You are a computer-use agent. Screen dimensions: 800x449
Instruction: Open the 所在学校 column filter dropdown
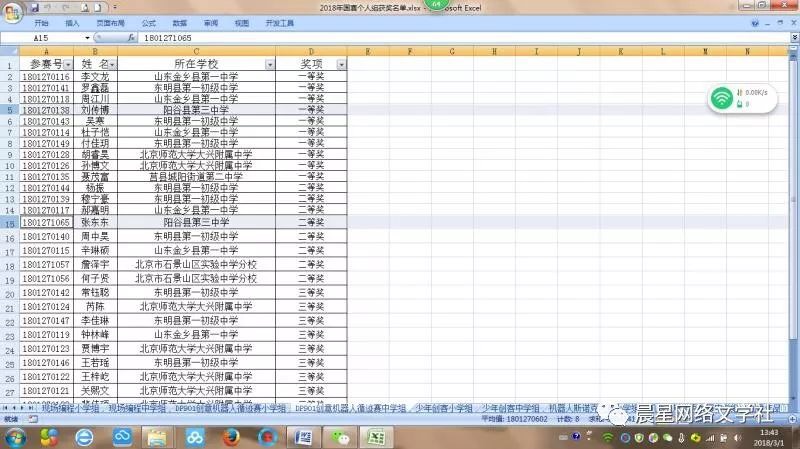[x=269, y=64]
